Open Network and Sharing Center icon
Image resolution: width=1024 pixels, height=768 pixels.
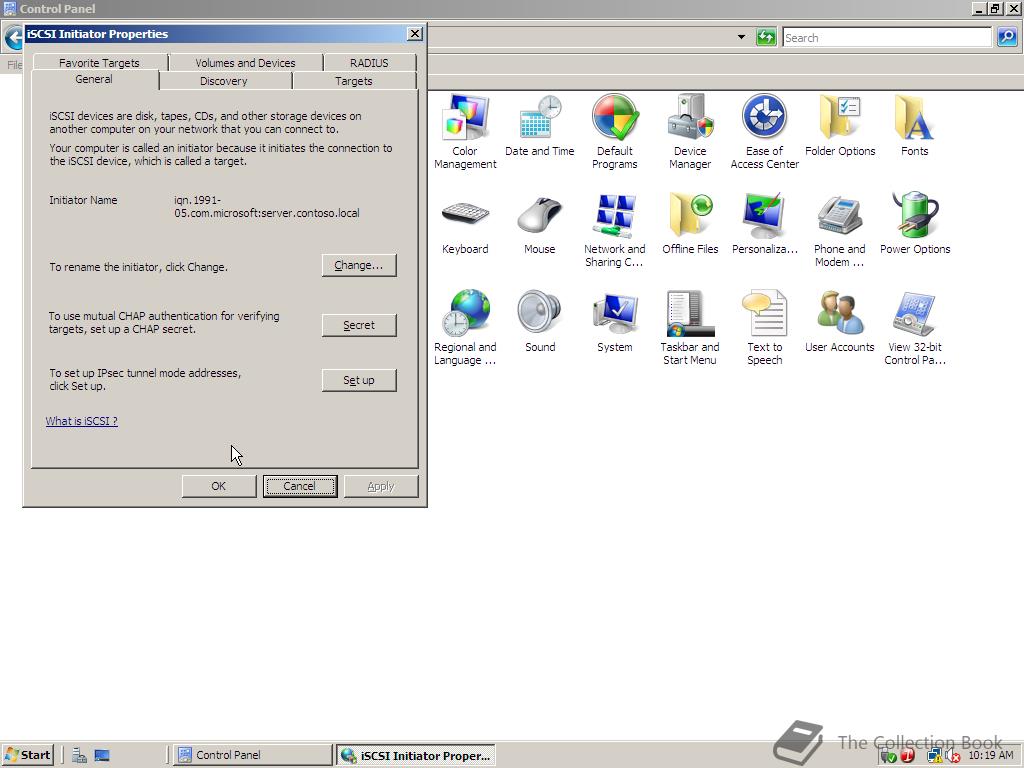click(615, 229)
